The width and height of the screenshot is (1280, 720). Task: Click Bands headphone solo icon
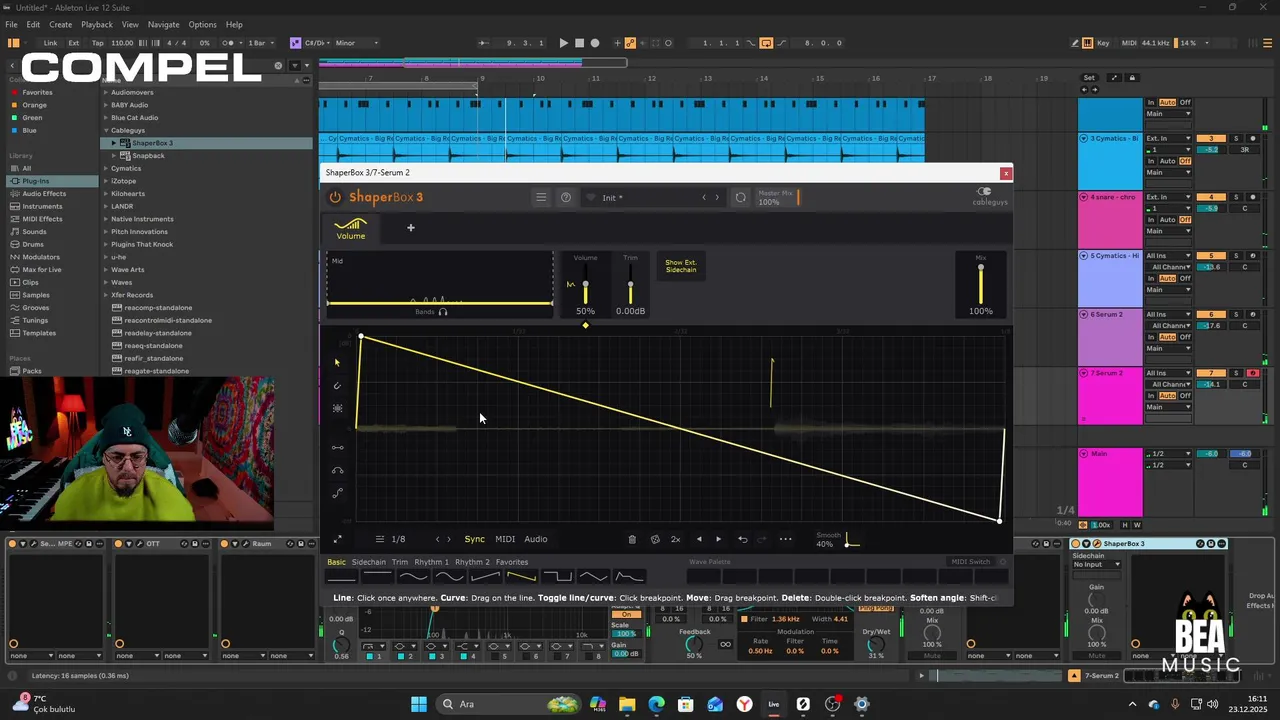[x=443, y=312]
